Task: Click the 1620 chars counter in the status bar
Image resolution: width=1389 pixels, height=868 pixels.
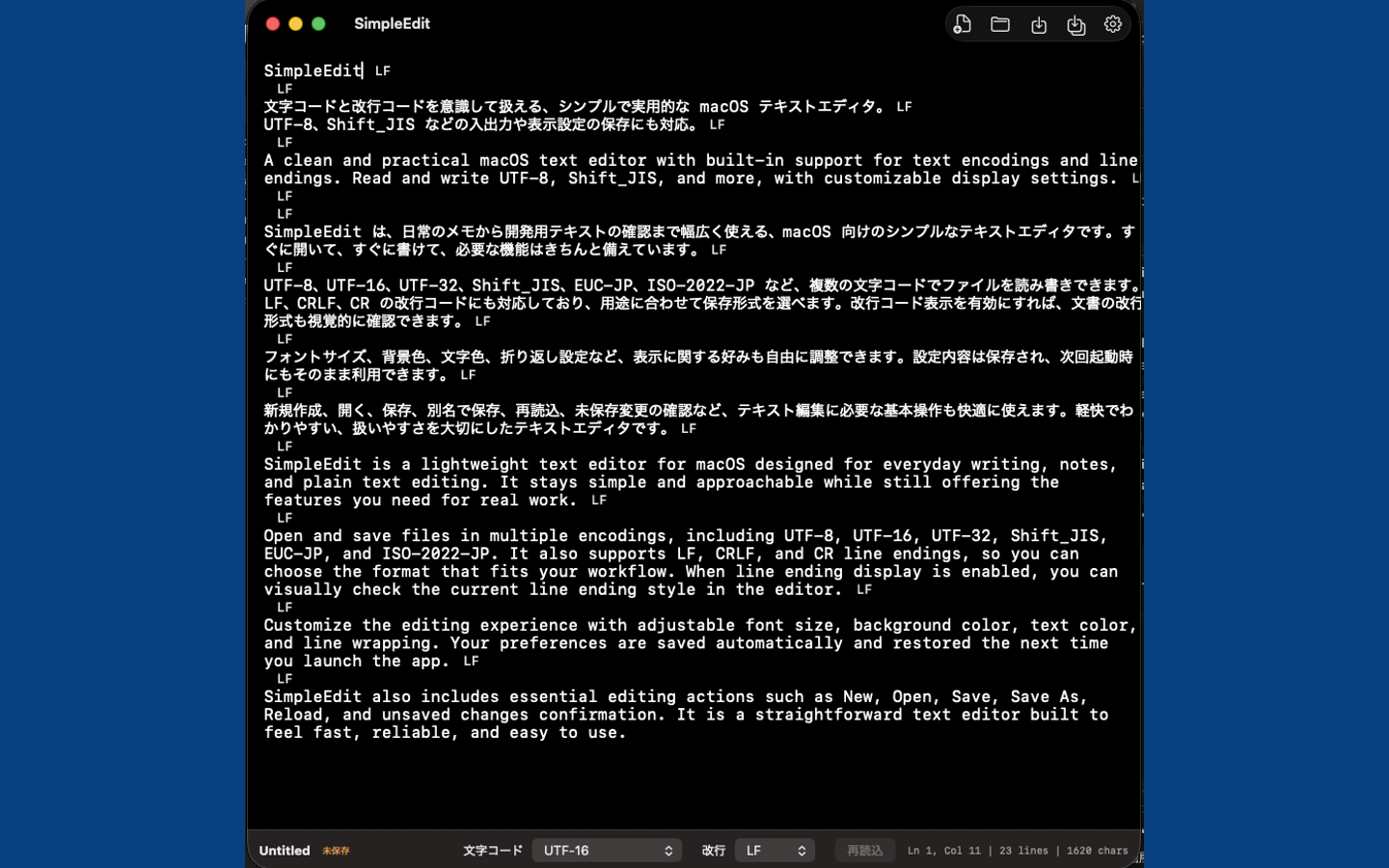Action: [1097, 851]
